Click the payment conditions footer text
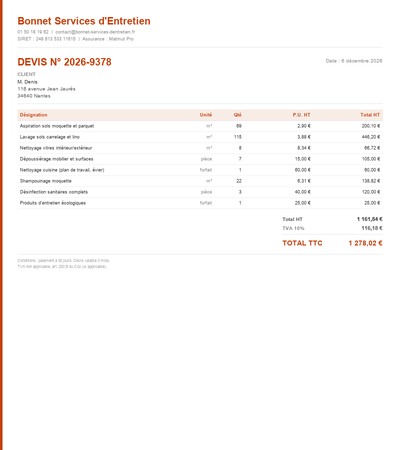The image size is (400, 450). (63, 261)
